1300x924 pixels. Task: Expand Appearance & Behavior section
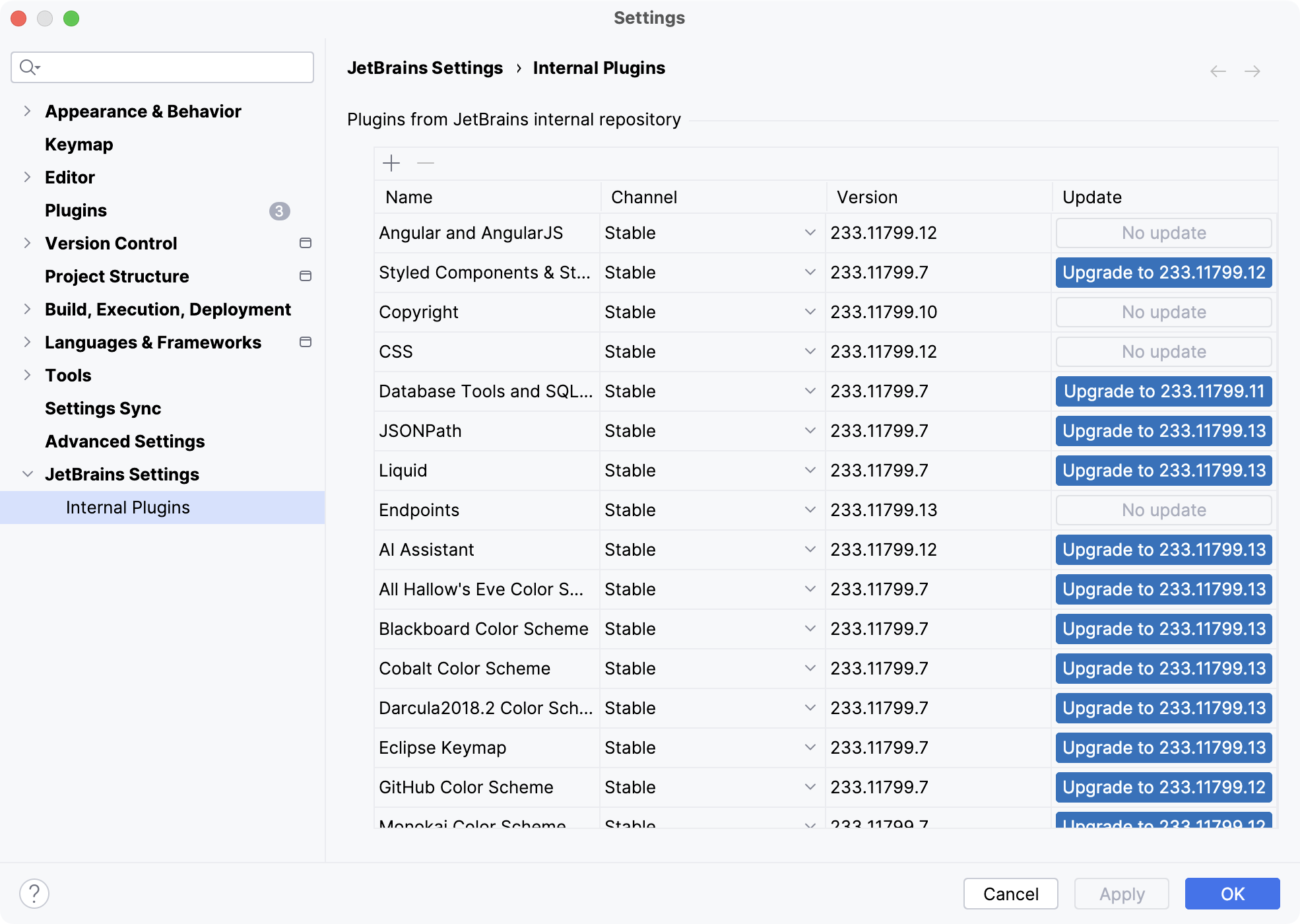[27, 111]
